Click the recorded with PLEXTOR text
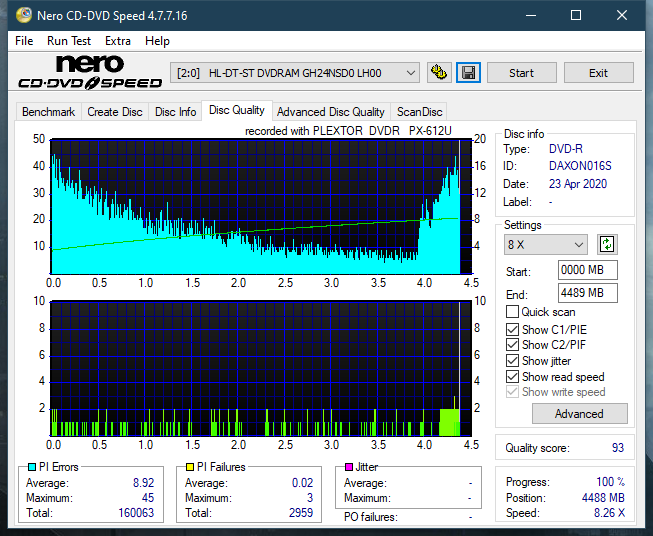This screenshot has height=536, width=653. coord(348,131)
